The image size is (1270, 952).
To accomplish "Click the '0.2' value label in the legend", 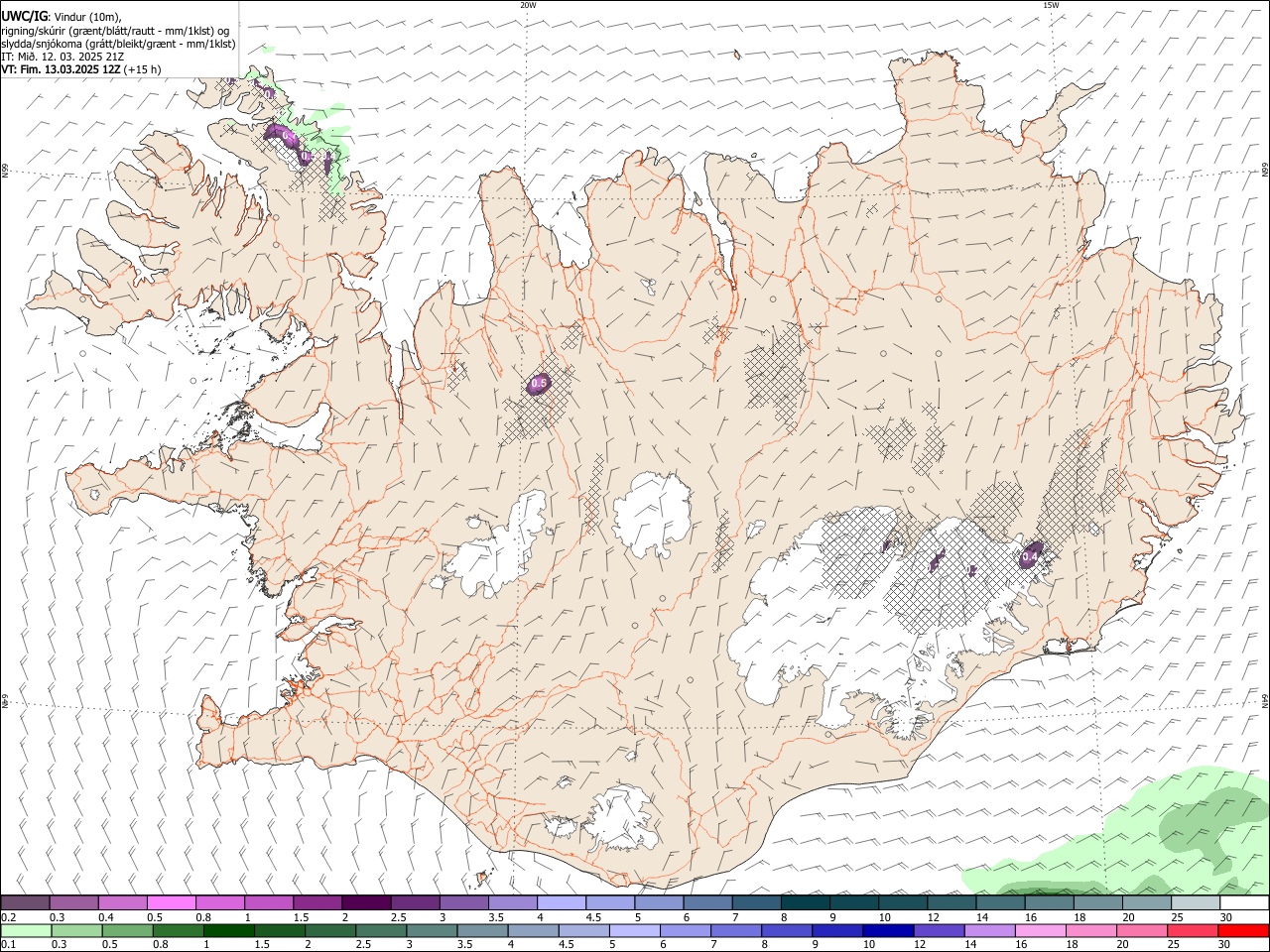I will pyautogui.click(x=9, y=917).
